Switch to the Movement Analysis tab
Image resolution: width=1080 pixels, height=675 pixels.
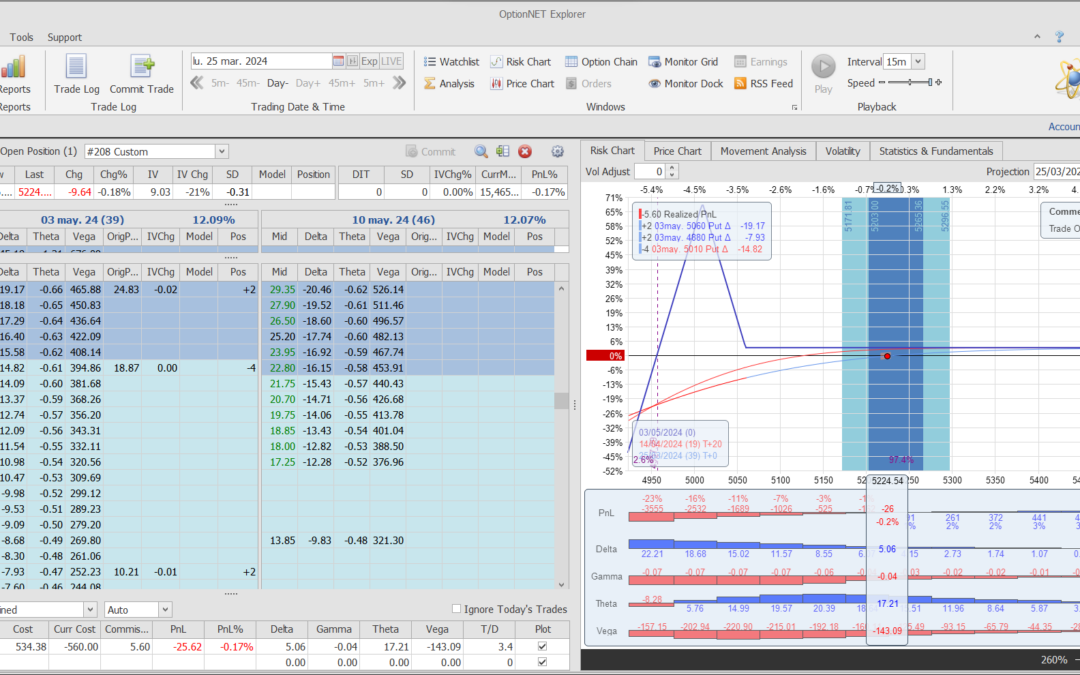click(x=762, y=151)
